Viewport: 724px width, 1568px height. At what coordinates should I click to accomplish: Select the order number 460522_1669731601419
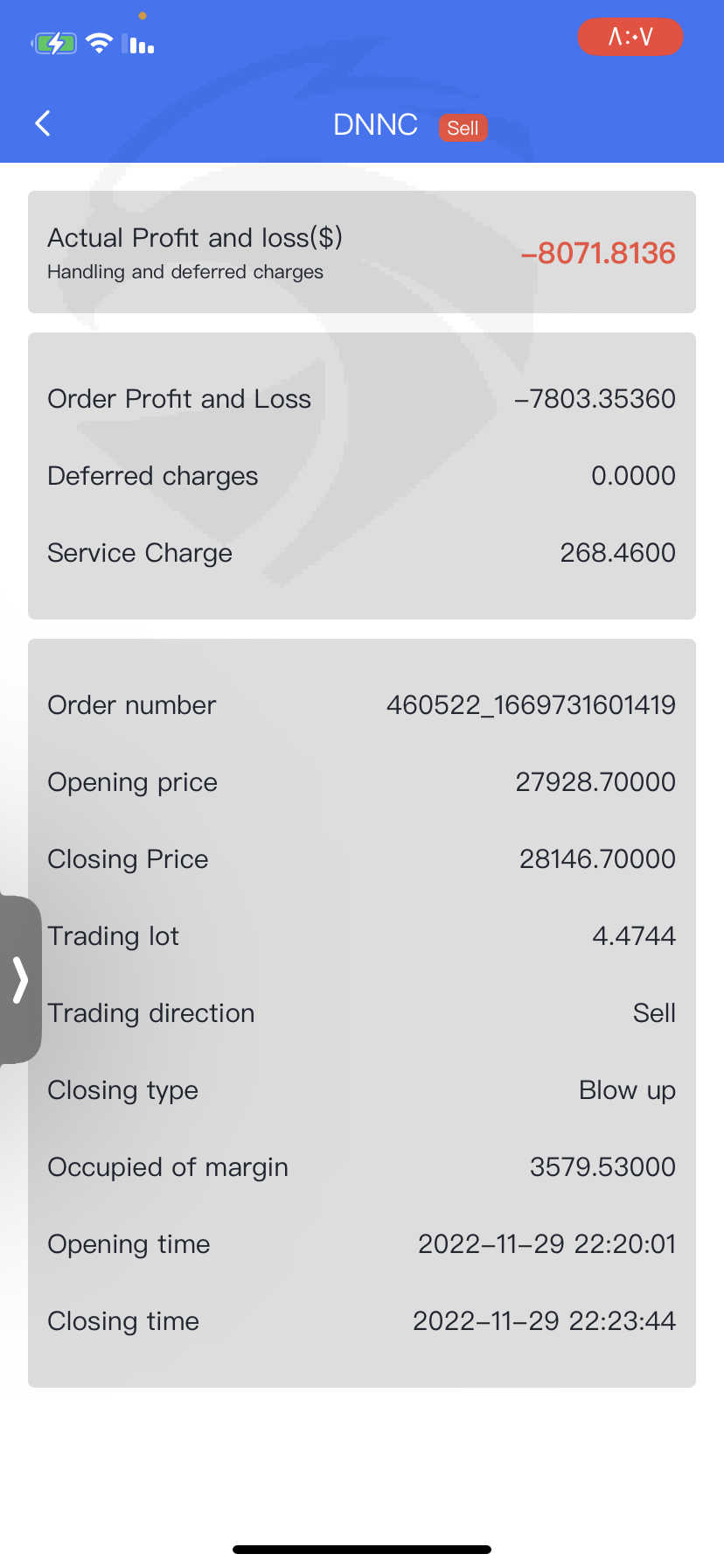coord(531,705)
